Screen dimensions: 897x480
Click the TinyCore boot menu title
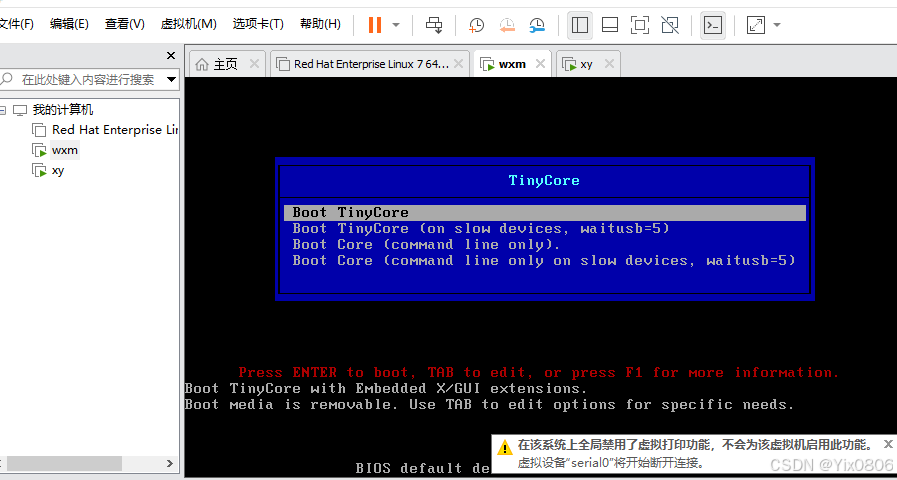[x=544, y=181]
